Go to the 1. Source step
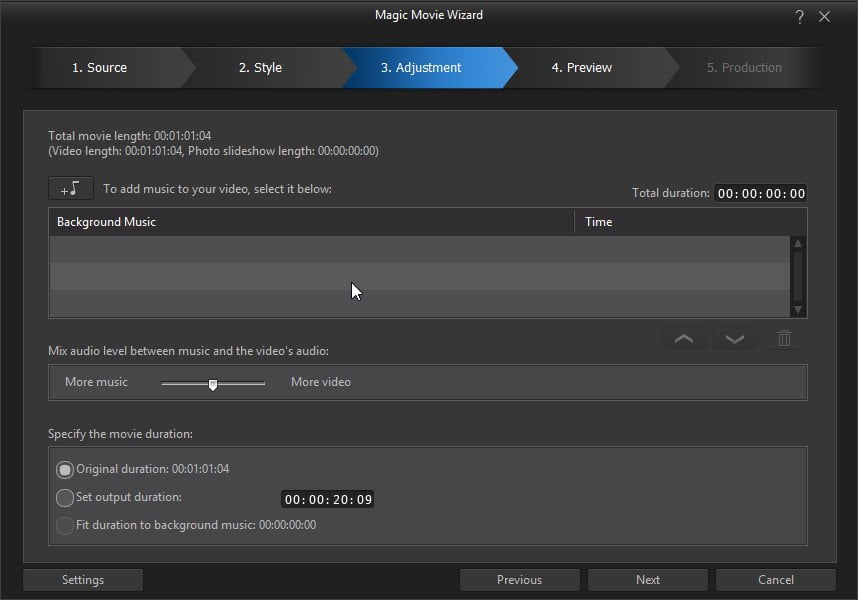 [x=99, y=68]
